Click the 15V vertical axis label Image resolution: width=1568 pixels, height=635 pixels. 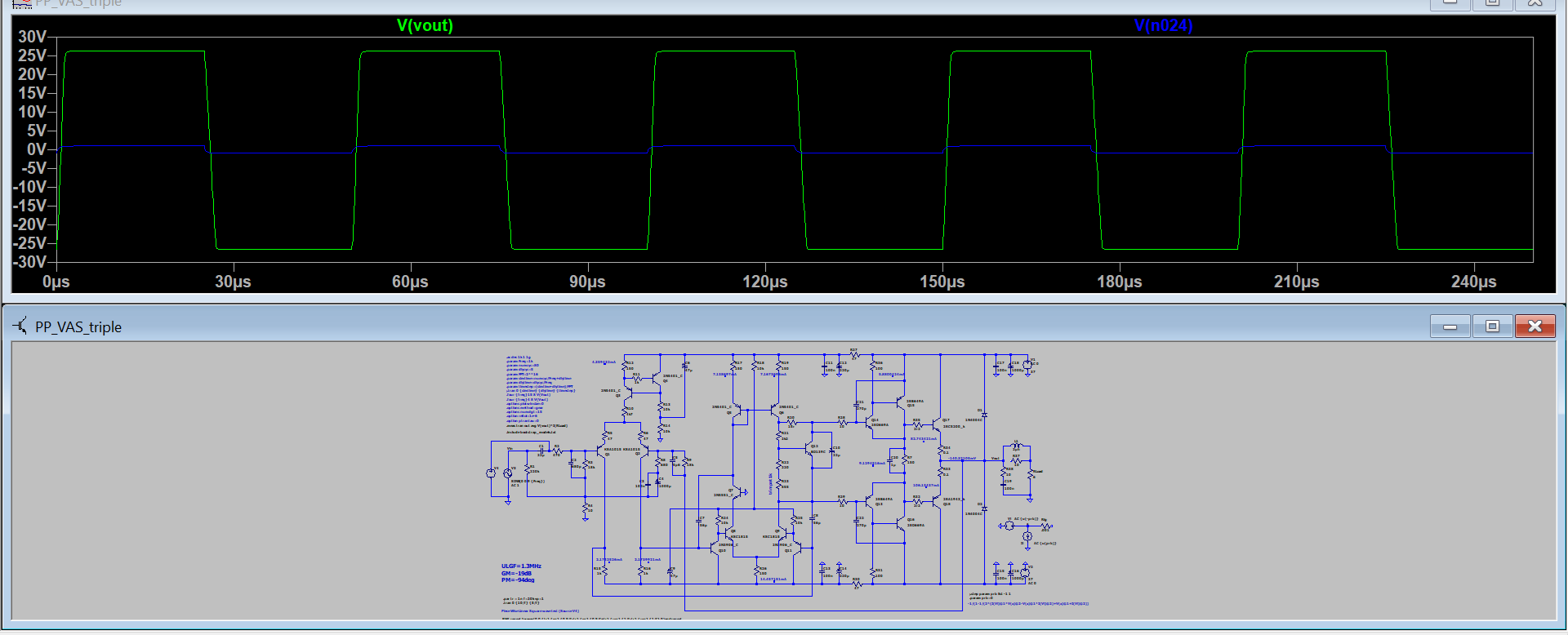32,93
